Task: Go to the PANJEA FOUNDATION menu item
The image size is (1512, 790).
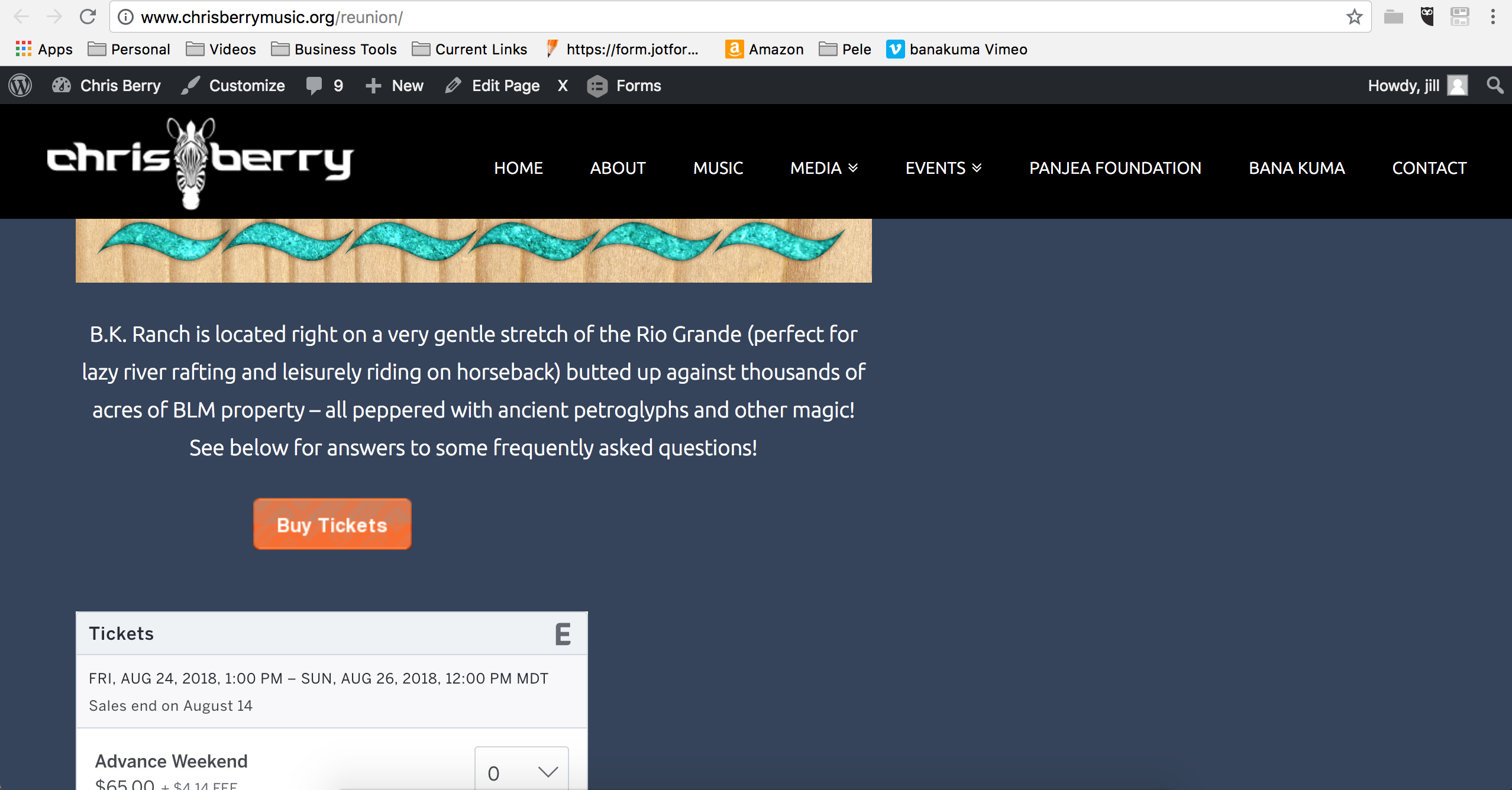Action: pos(1115,168)
